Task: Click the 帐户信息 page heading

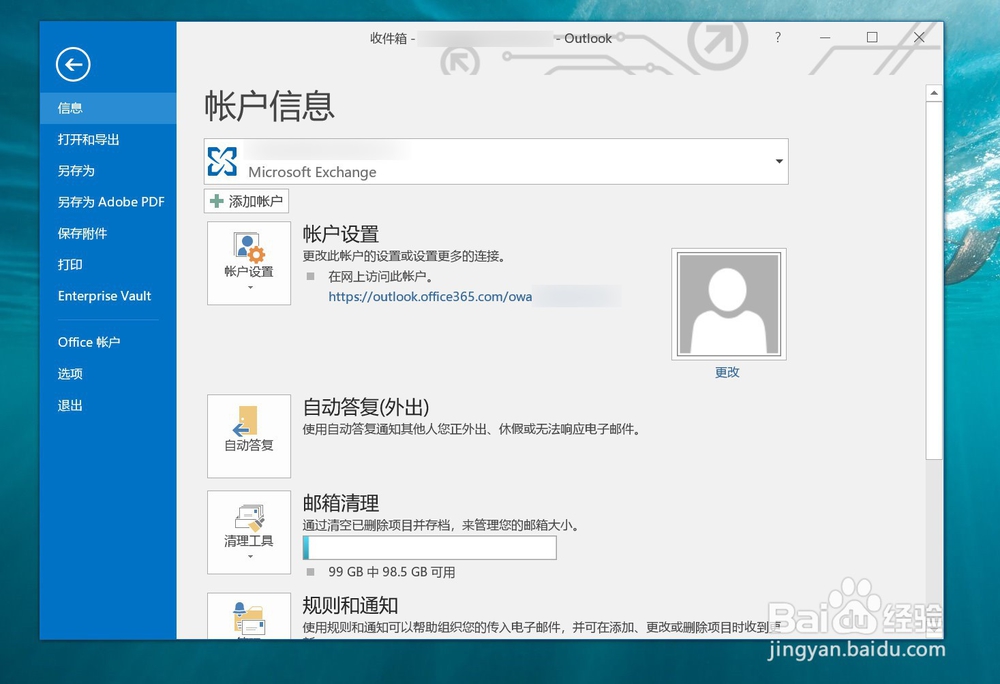Action: 269,106
